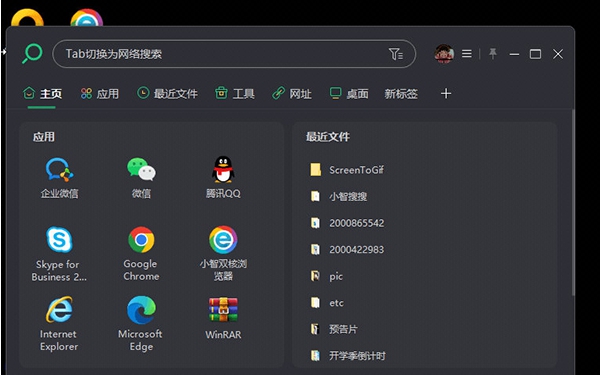Click the vertical scrollbar on right edge
This screenshot has width=600, height=375.
(573, 203)
